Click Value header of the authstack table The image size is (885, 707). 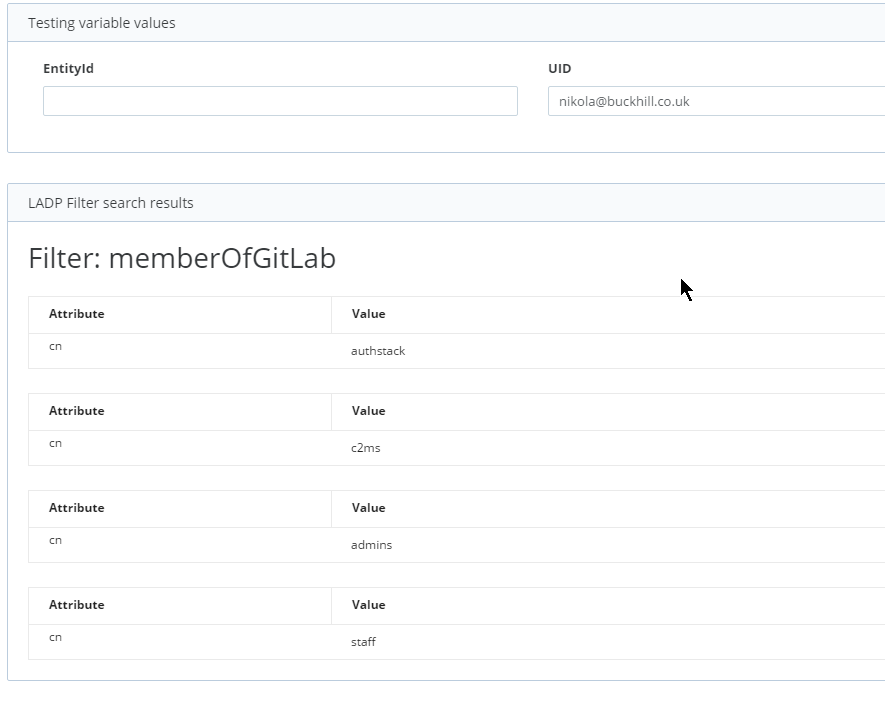pos(608,314)
